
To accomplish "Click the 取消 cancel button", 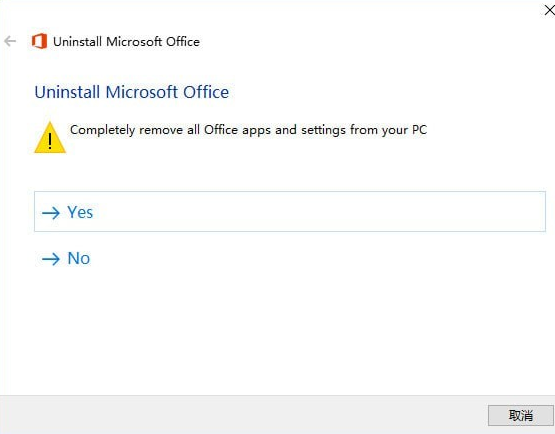I will [x=520, y=415].
